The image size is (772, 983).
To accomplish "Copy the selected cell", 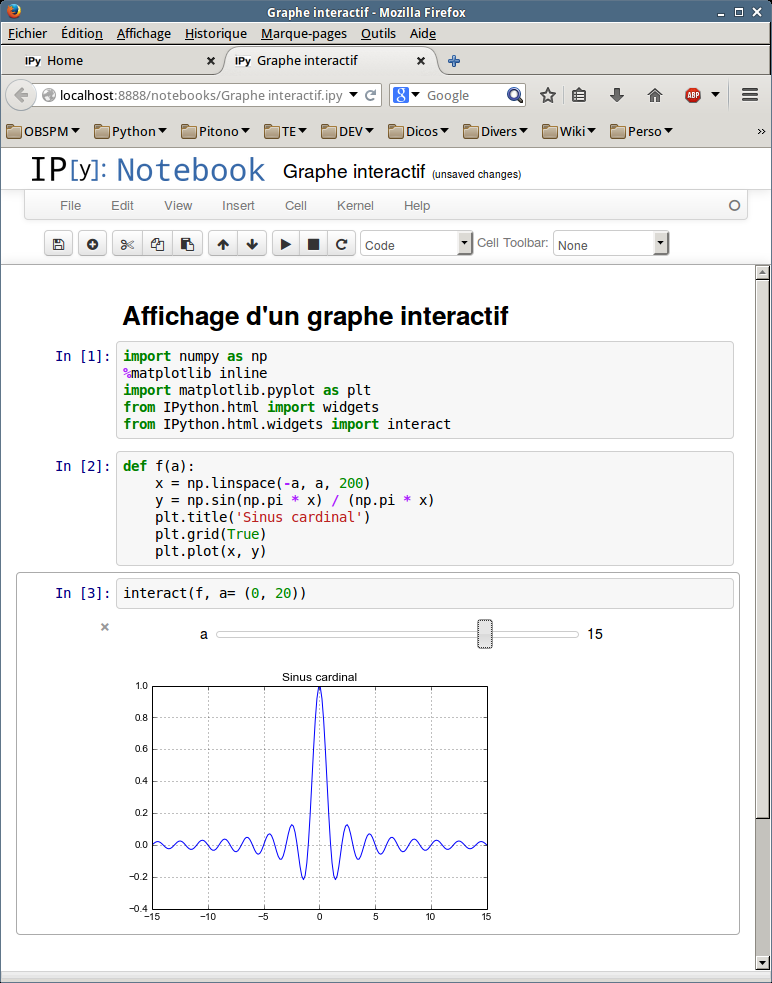I will tap(157, 244).
